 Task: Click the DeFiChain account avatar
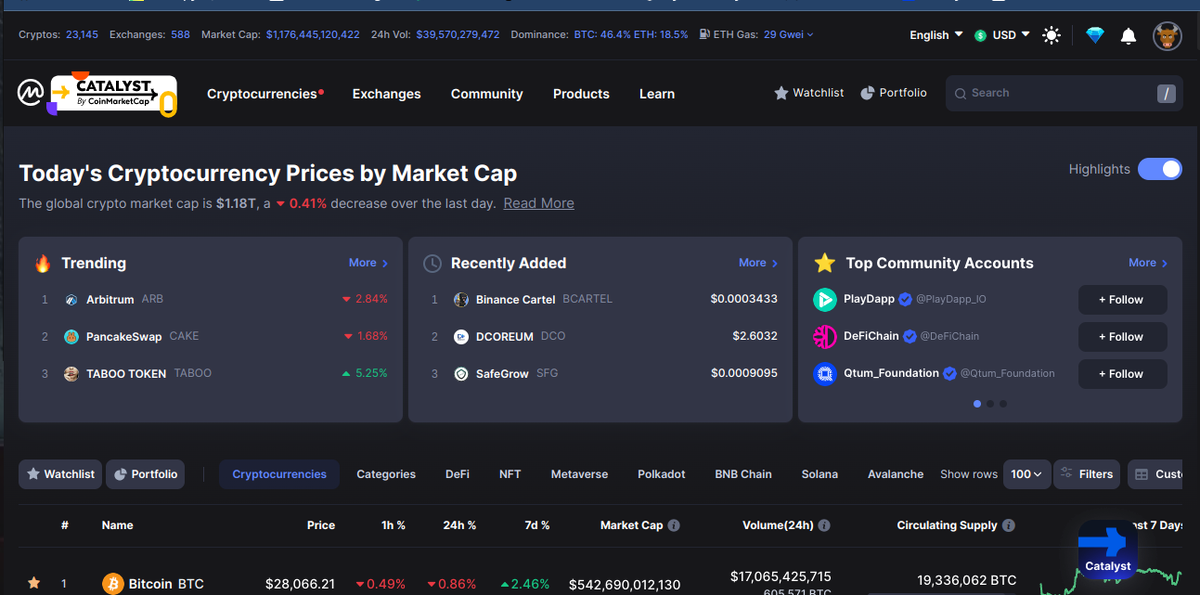(x=825, y=336)
